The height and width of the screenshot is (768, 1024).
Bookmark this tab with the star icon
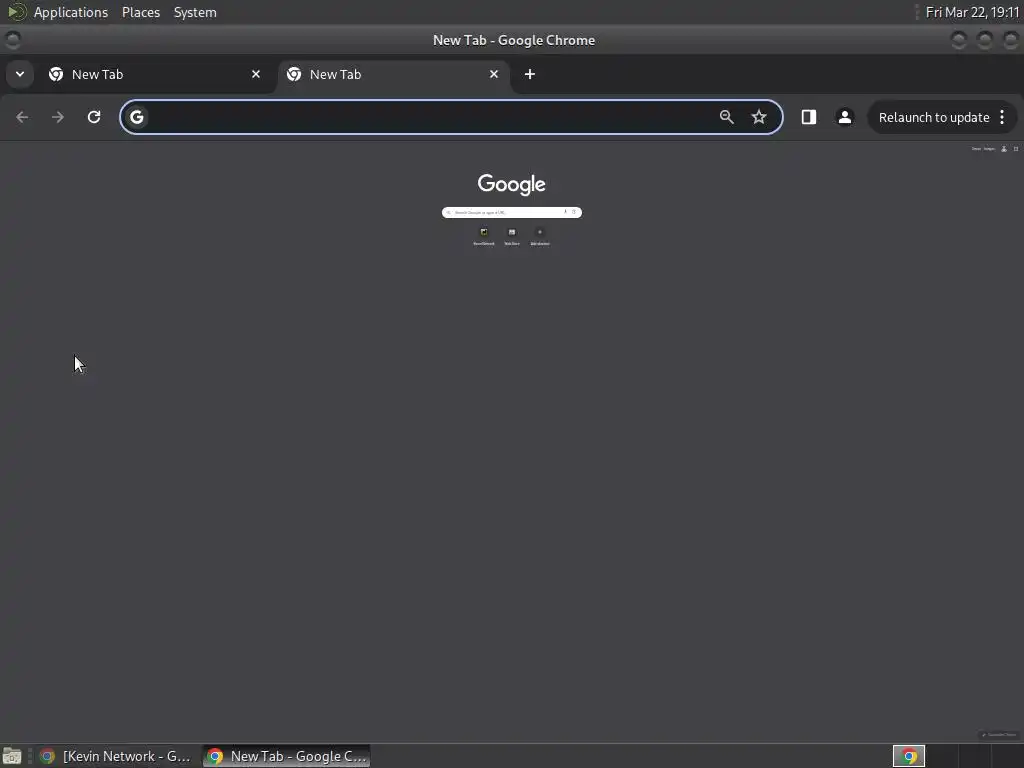click(758, 117)
